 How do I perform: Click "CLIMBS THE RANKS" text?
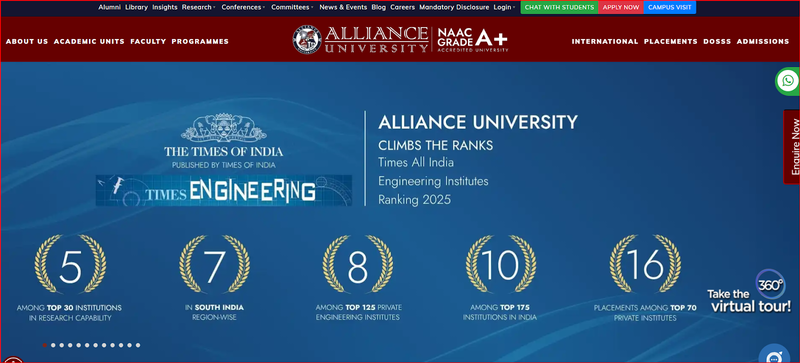tap(435, 146)
